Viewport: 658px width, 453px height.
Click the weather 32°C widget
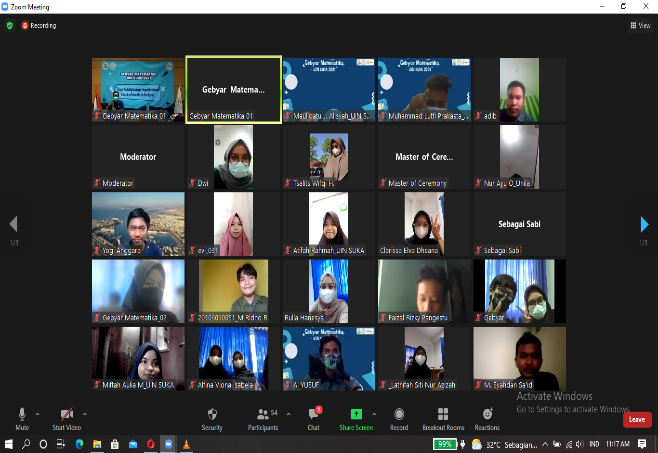point(504,444)
